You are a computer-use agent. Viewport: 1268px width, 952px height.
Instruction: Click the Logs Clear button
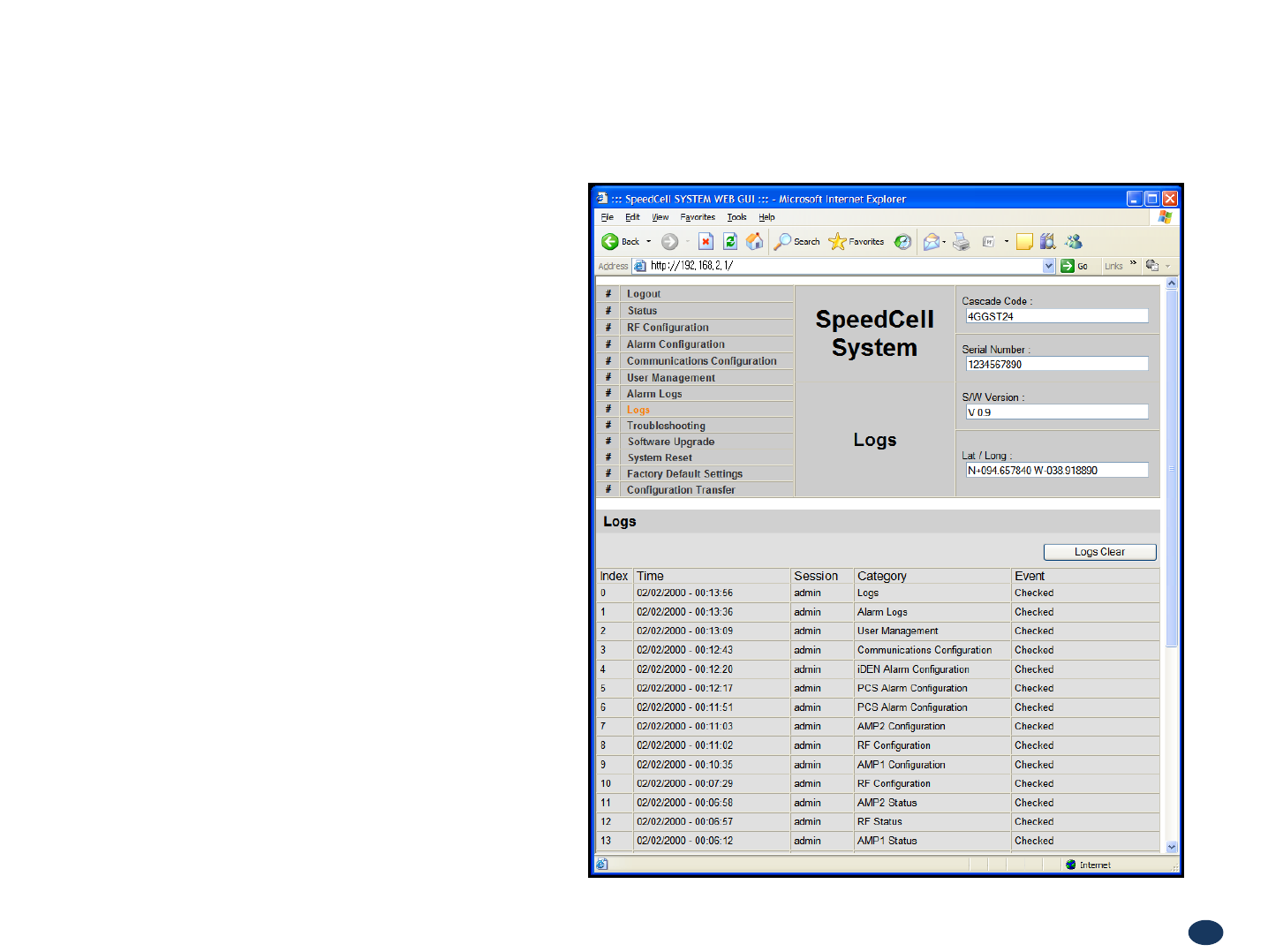1099,552
